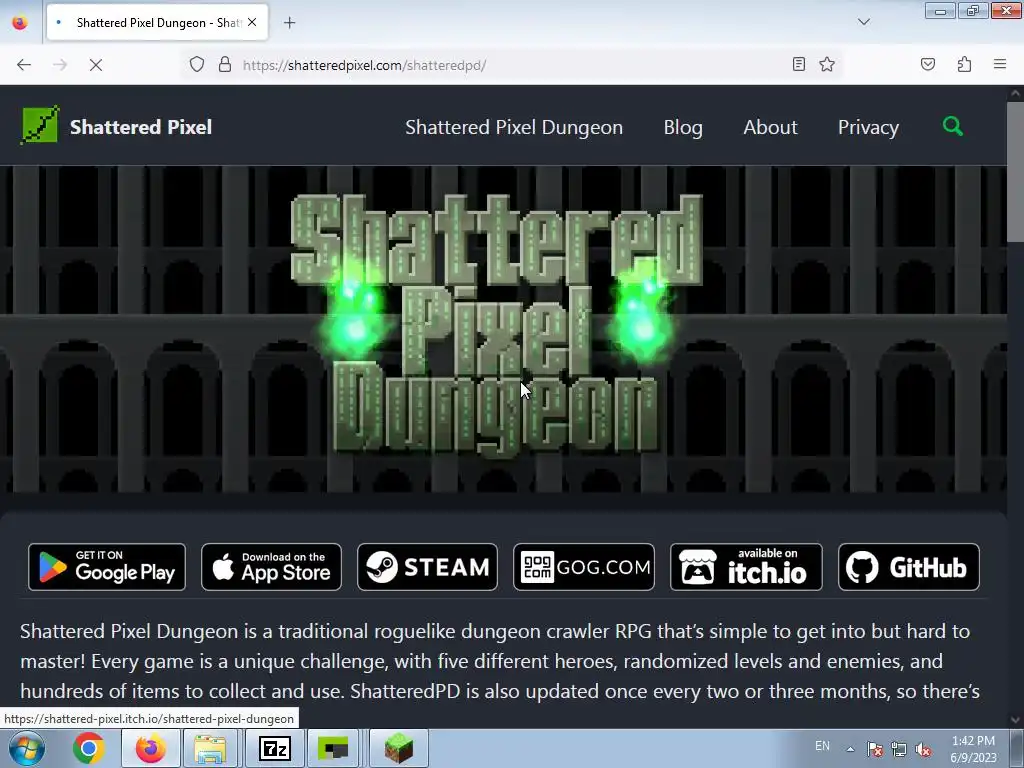This screenshot has height=768, width=1024.
Task: Expand the list all tabs chevron
Action: coord(863,22)
